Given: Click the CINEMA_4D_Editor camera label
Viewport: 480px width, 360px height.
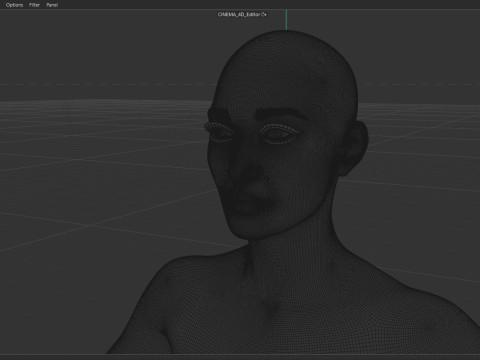Looking at the screenshot, I should click(x=242, y=14).
